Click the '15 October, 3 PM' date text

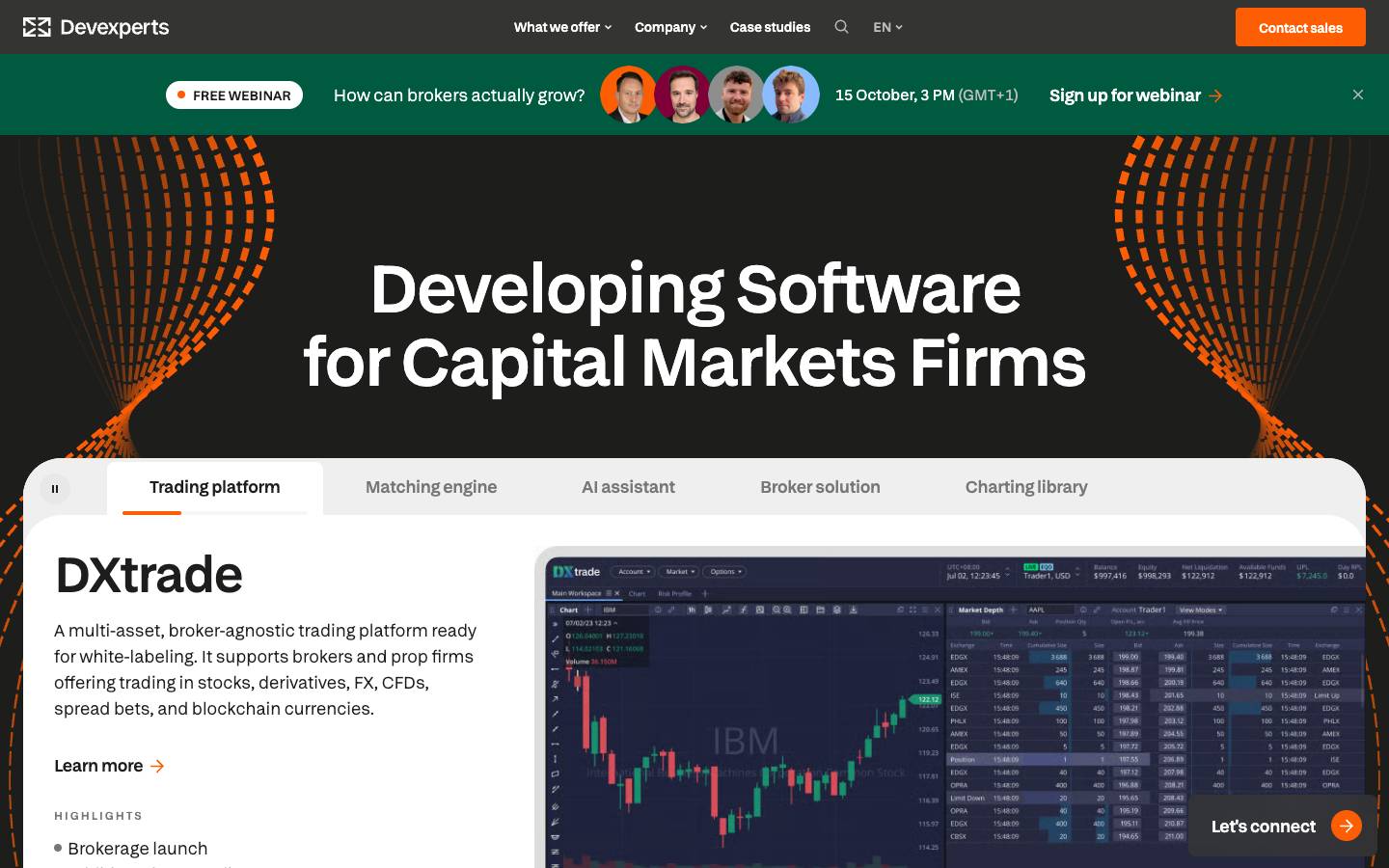coord(895,95)
